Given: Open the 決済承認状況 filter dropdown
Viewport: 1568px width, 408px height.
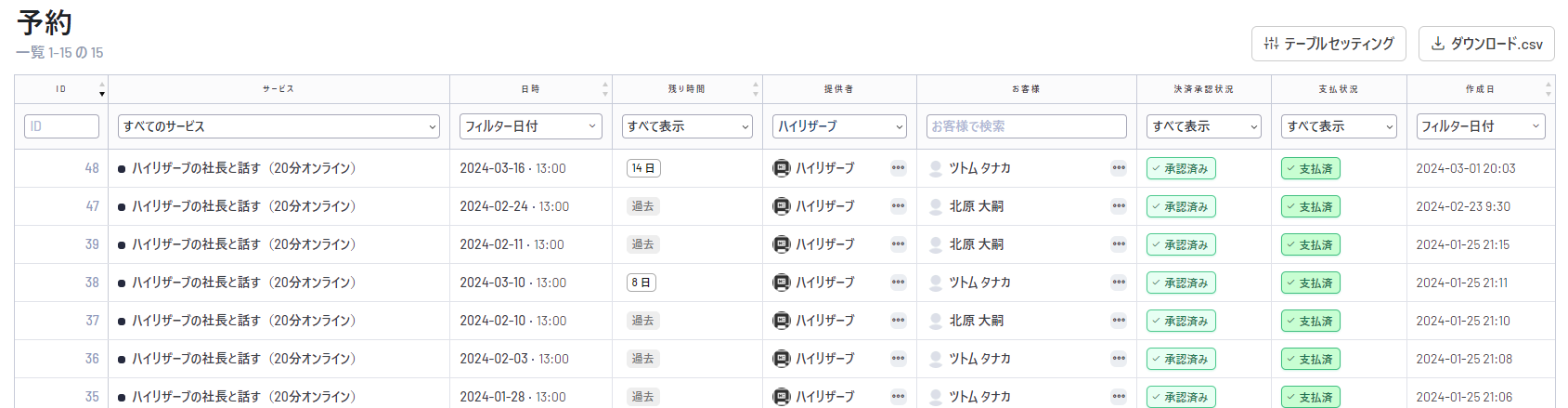Looking at the screenshot, I should (x=1203, y=126).
